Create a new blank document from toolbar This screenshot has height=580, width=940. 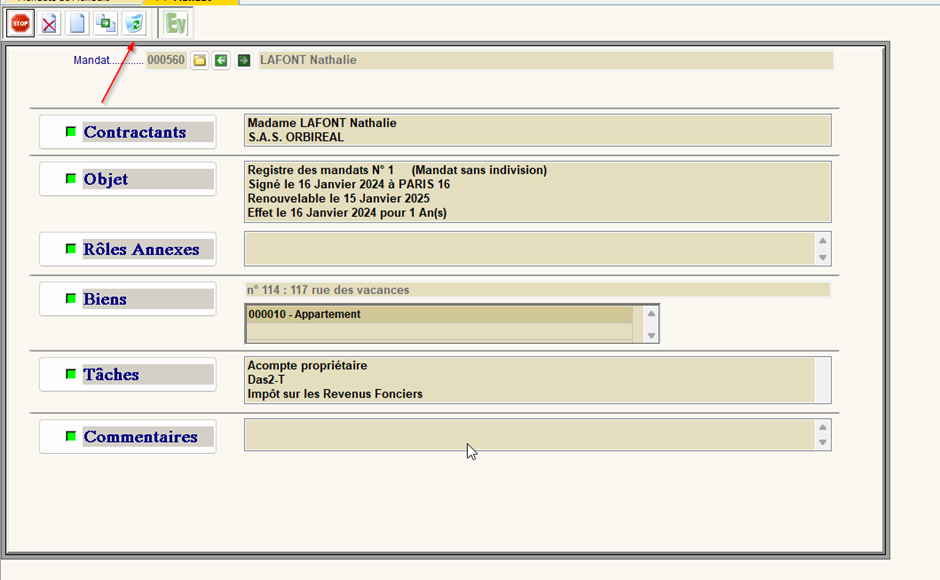point(77,23)
